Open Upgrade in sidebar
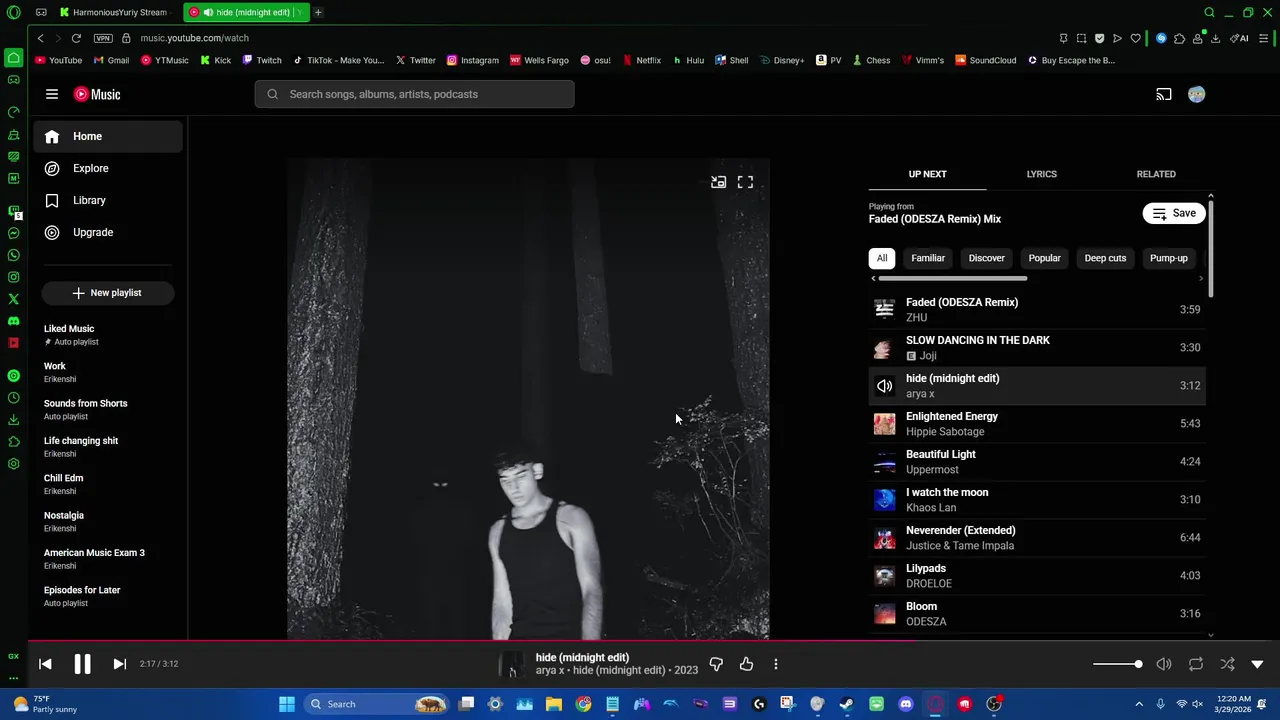 click(108, 232)
